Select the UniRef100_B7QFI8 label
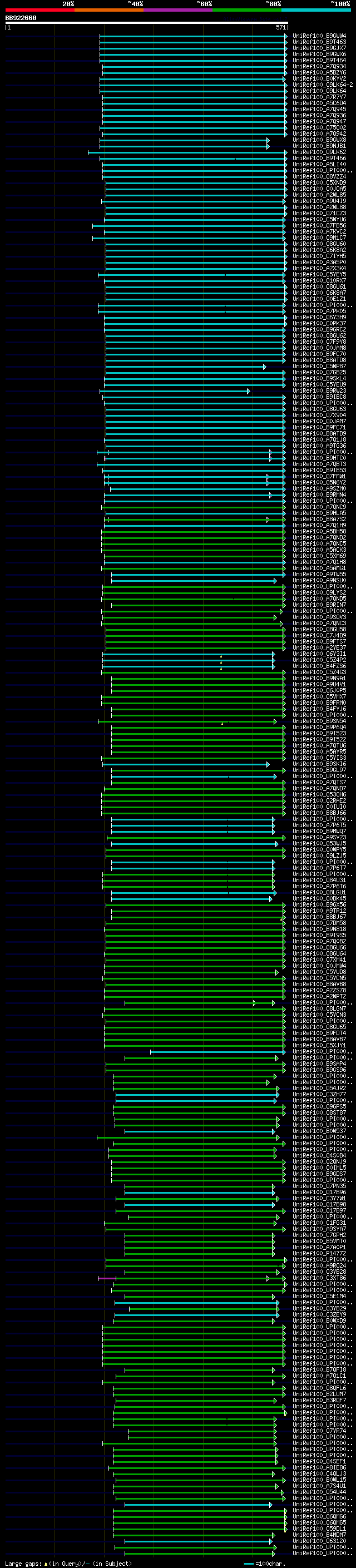356x1568 pixels. point(319,1369)
